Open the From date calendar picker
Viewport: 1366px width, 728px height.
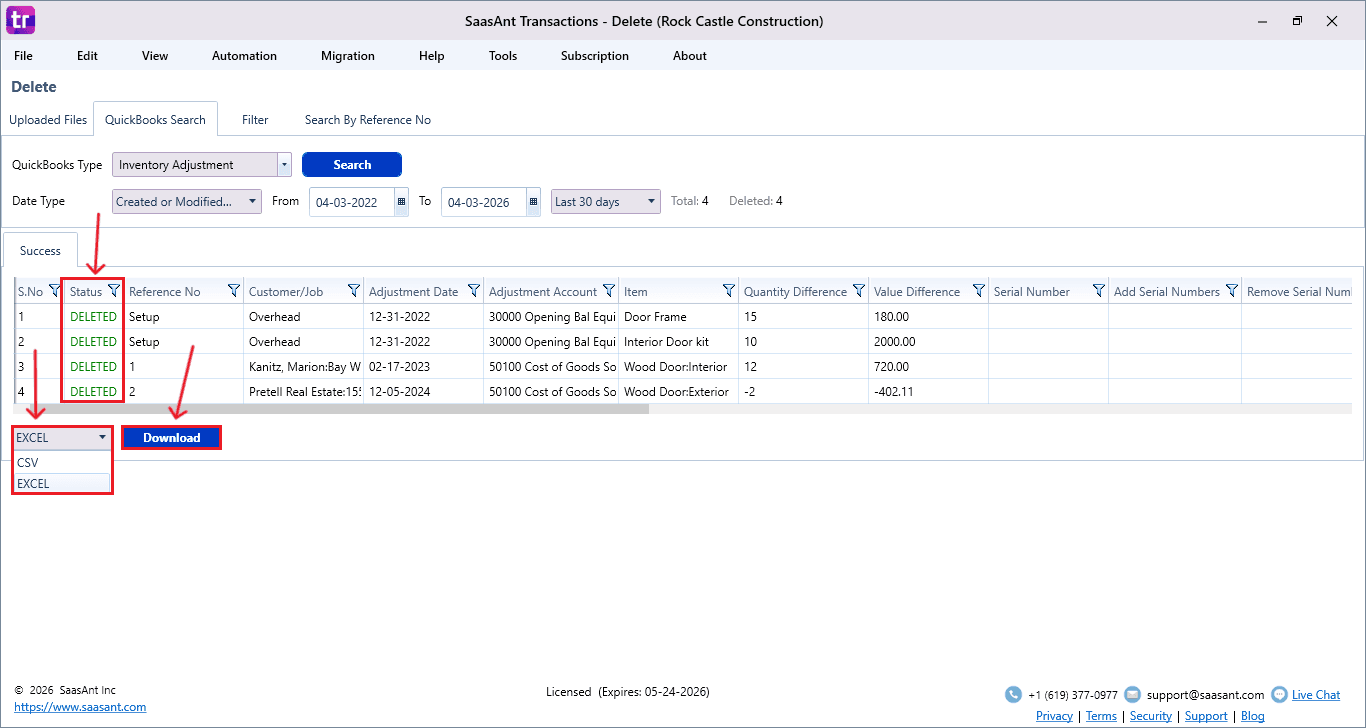(402, 202)
